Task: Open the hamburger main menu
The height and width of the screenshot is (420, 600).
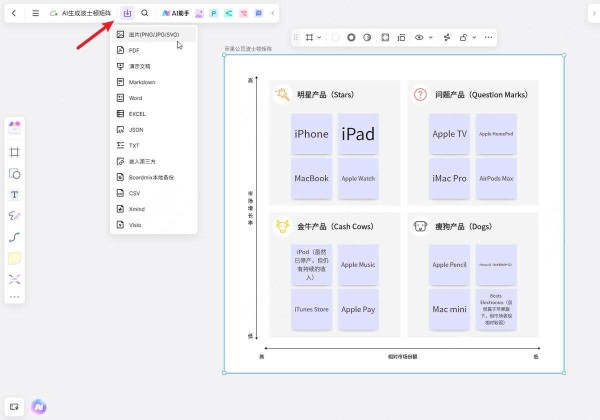Action: coord(36,13)
